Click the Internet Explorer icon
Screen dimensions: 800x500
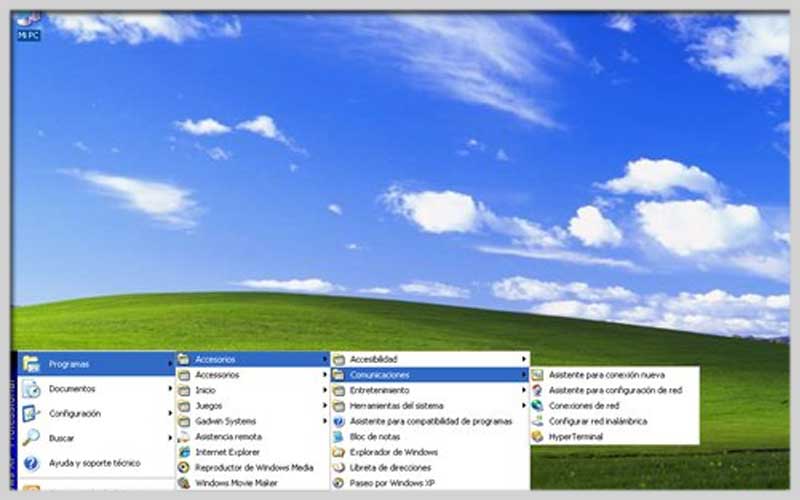click(x=184, y=452)
